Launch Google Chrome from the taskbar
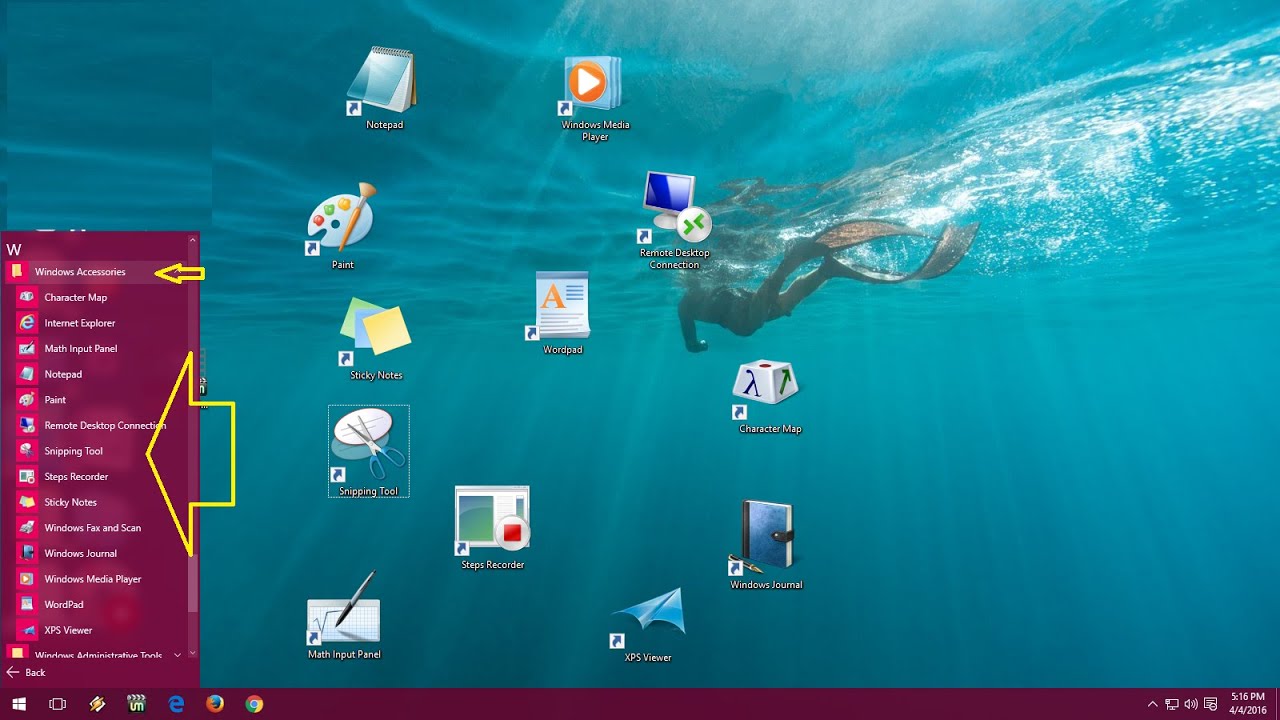Image resolution: width=1280 pixels, height=720 pixels. (x=254, y=704)
